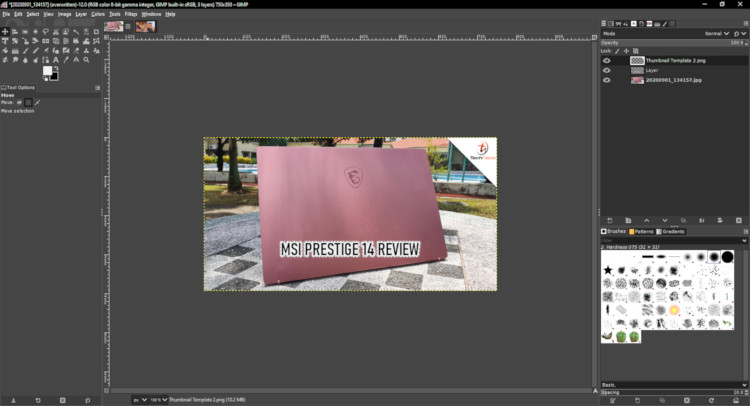750x406 pixels.
Task: Switch to the Gradients tab
Action: (x=671, y=231)
